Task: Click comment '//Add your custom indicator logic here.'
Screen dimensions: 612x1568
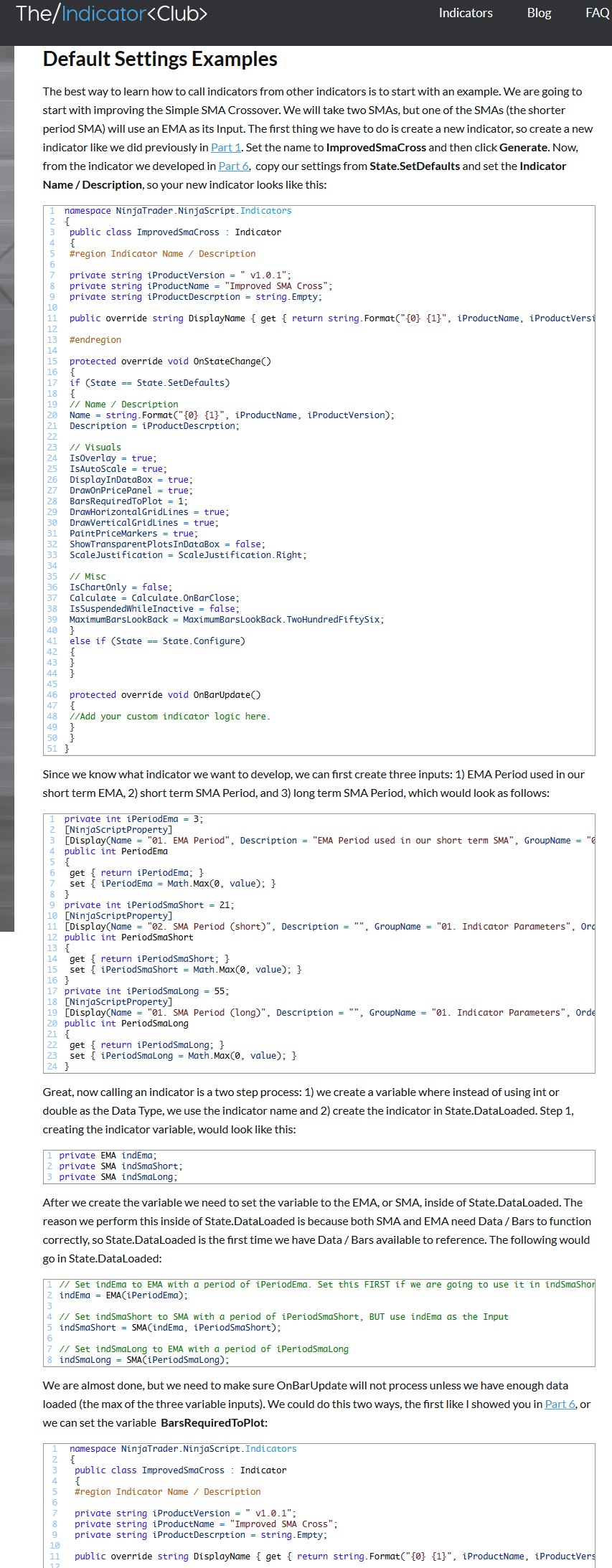Action: point(170,717)
